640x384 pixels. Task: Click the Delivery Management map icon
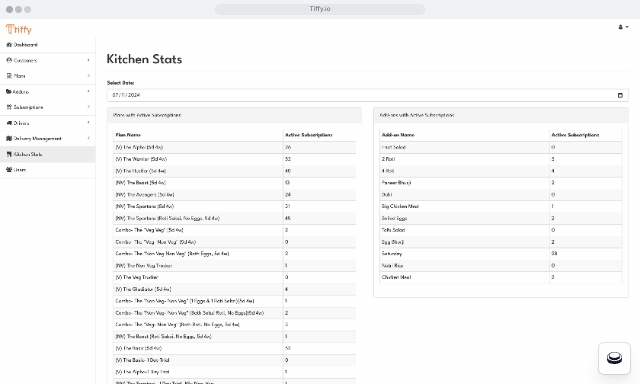9,139
